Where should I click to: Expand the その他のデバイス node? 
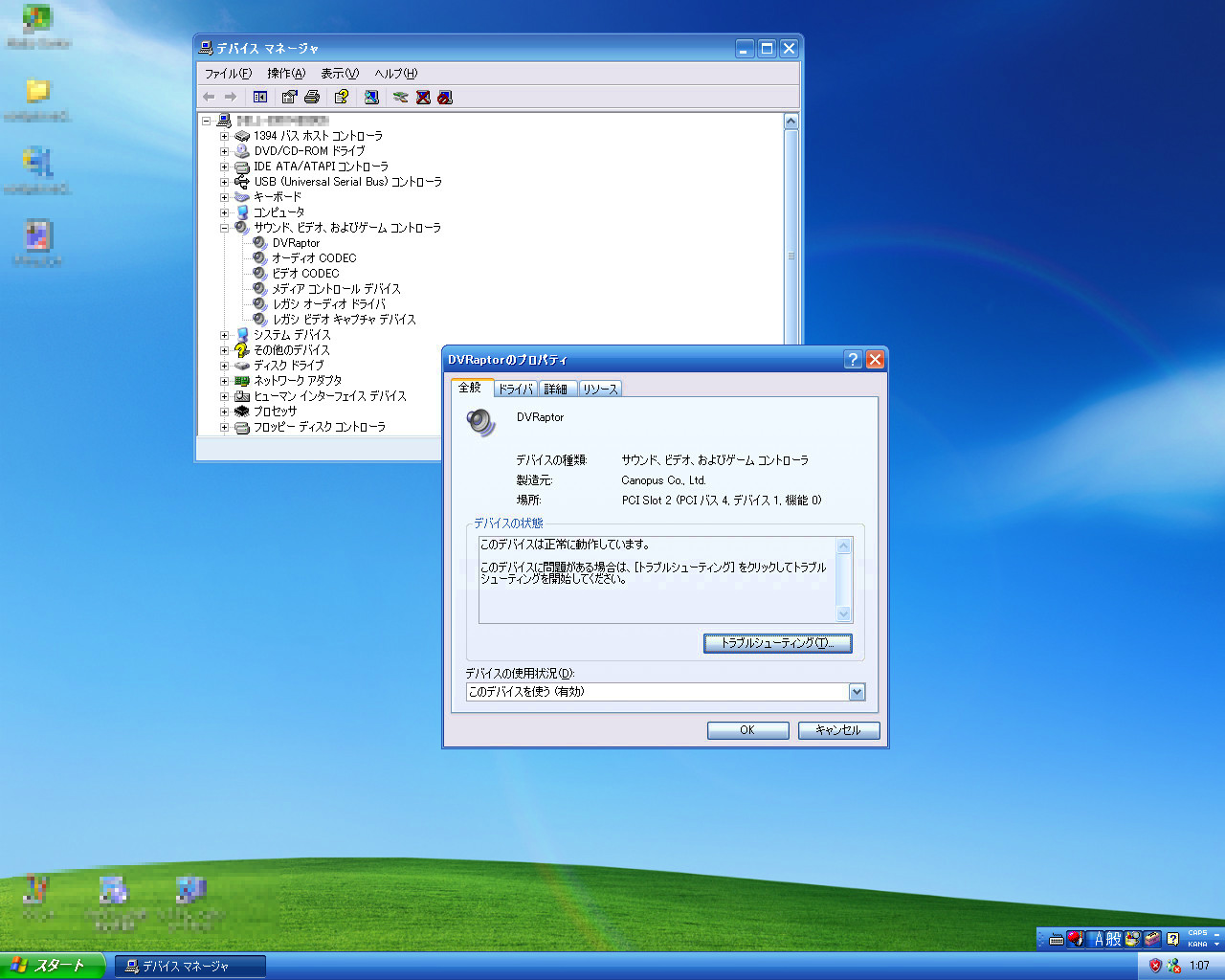(225, 350)
